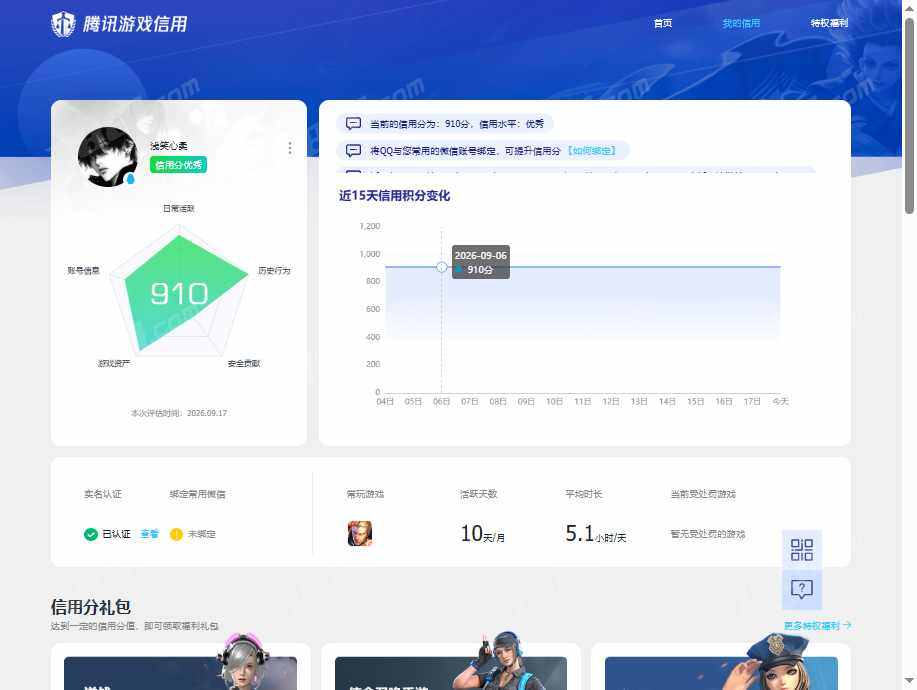Screen dimensions: 917x690
Task: Click the yellow 未绑定 warning icon
Action: [x=176, y=534]
